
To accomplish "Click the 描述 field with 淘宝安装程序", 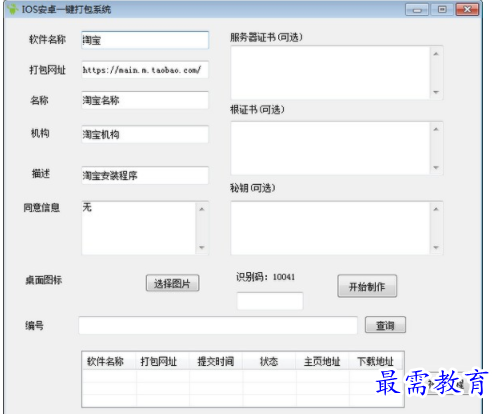I will click(x=145, y=175).
